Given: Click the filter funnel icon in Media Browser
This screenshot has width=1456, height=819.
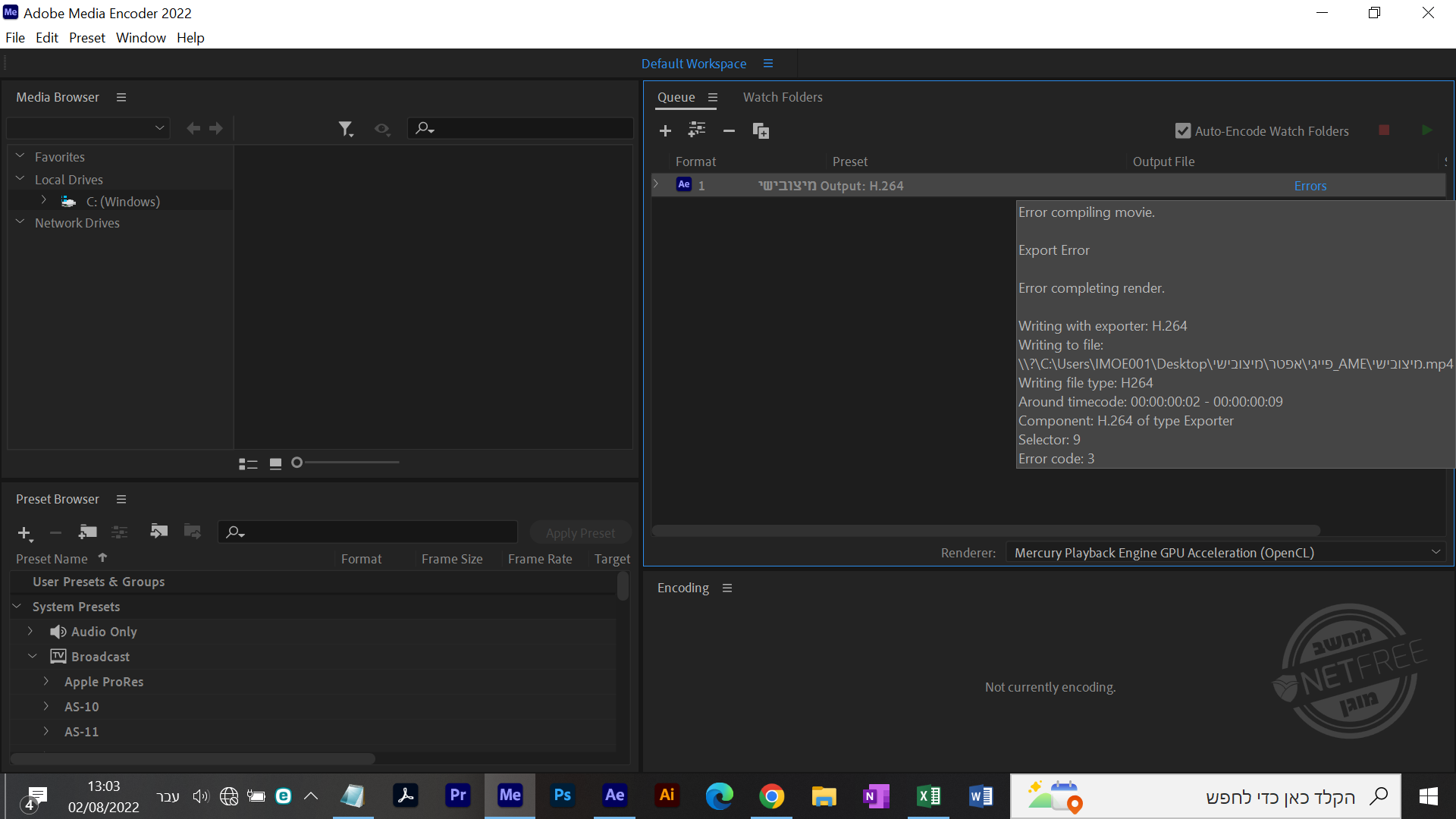Looking at the screenshot, I should [x=346, y=129].
